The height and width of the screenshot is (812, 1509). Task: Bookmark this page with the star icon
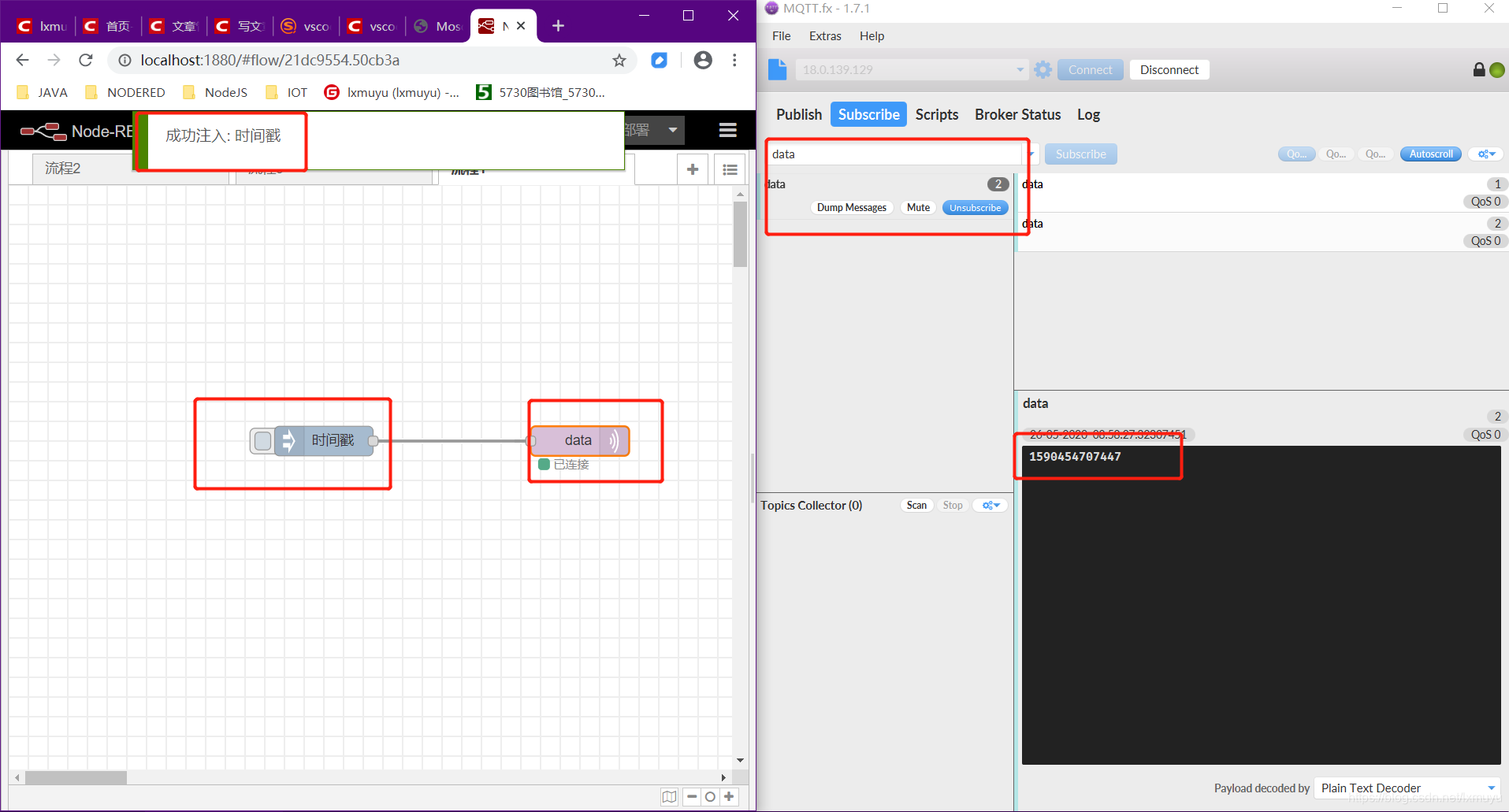tap(619, 60)
